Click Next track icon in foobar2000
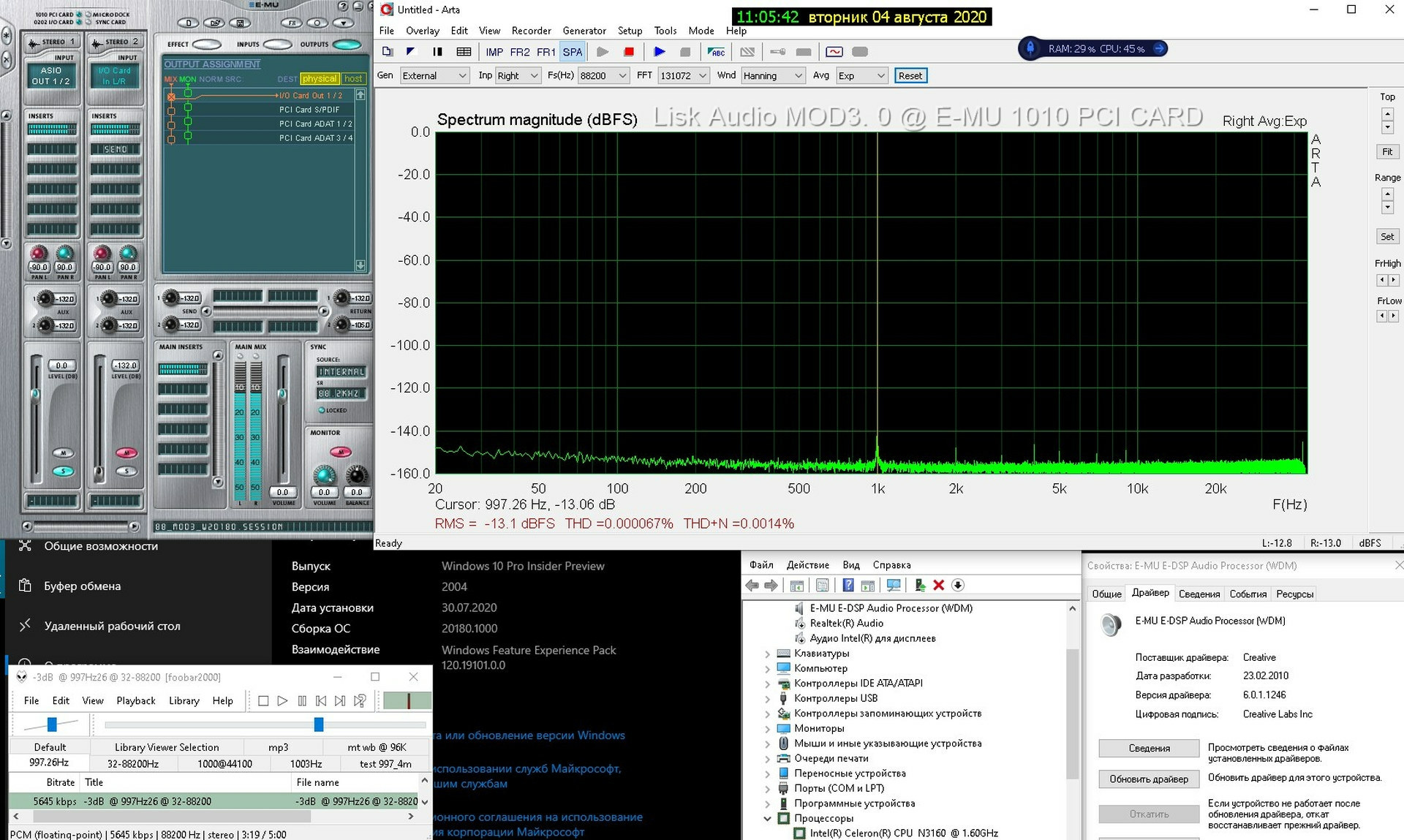 [x=340, y=701]
